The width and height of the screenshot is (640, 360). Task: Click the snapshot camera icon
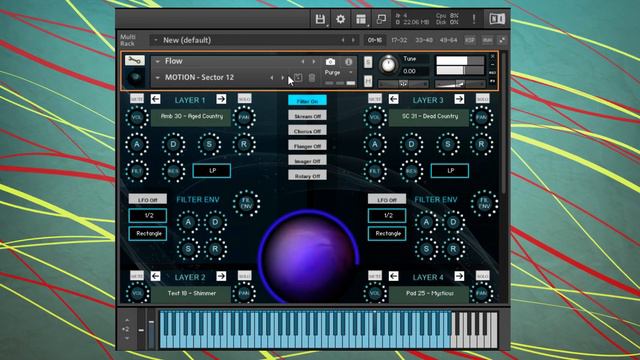tap(330, 62)
